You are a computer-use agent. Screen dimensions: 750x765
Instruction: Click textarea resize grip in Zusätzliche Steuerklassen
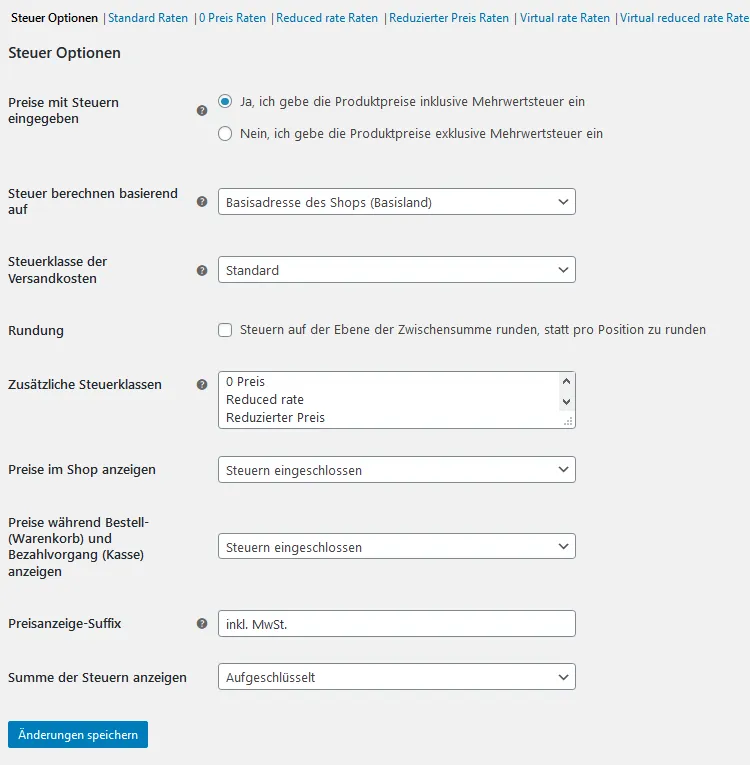click(x=568, y=422)
